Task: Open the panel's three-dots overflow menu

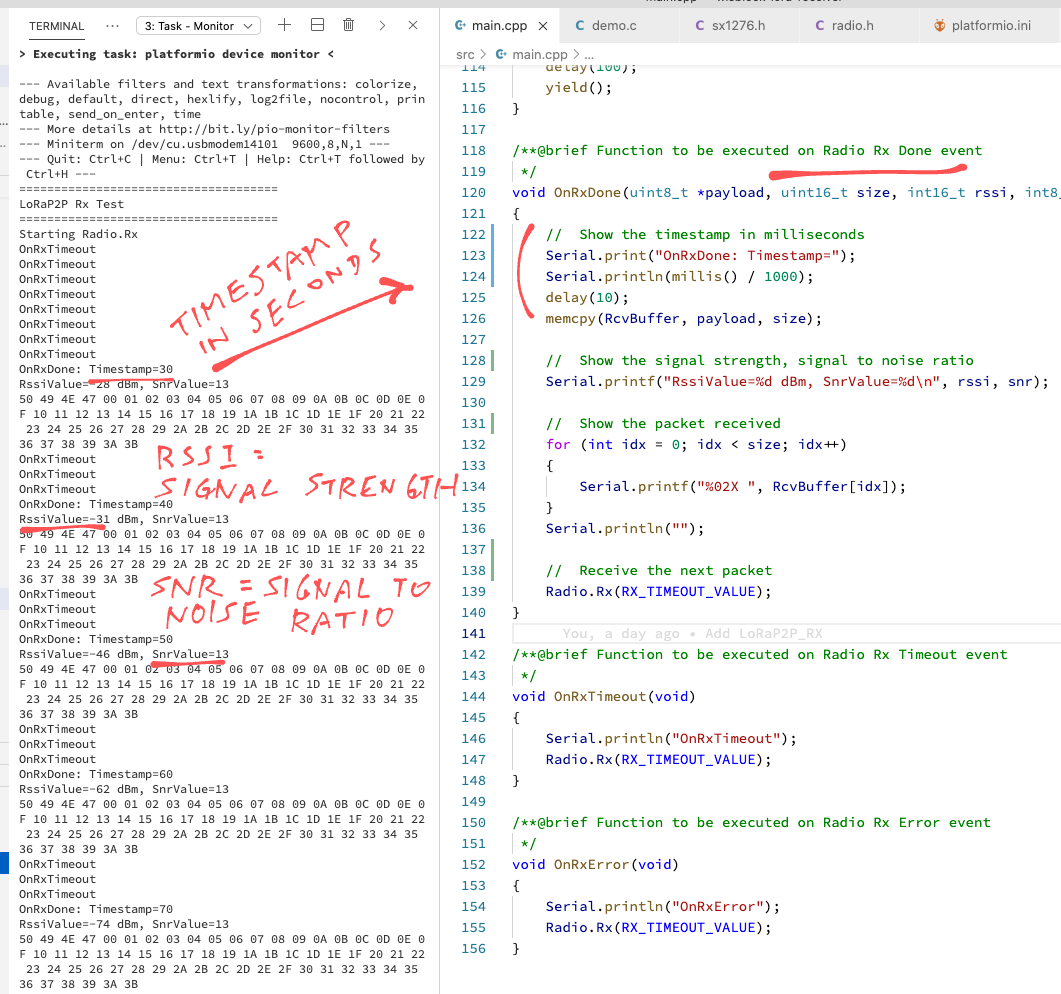Action: [x=112, y=25]
